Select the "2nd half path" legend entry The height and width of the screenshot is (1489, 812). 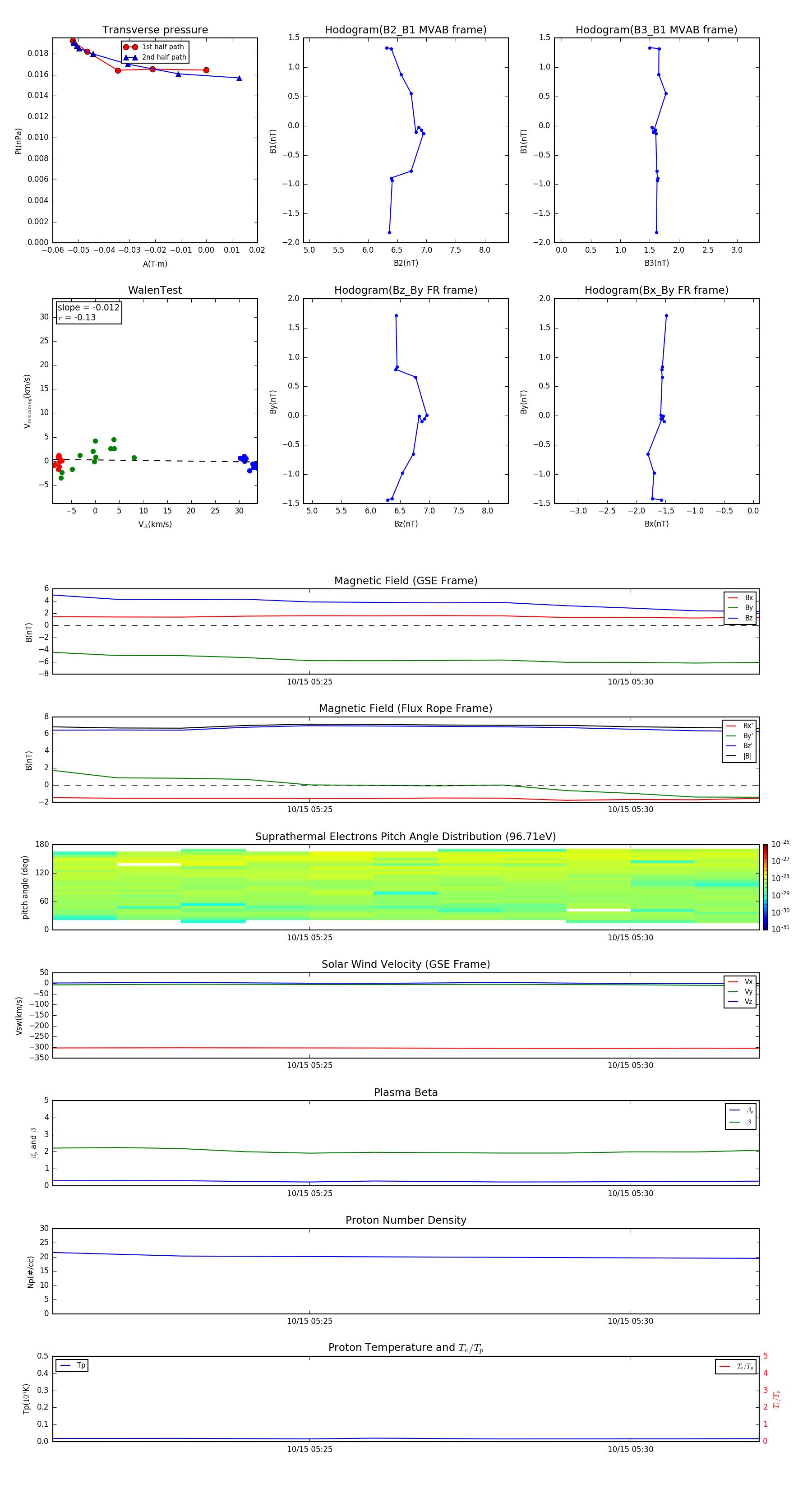pyautogui.click(x=156, y=57)
